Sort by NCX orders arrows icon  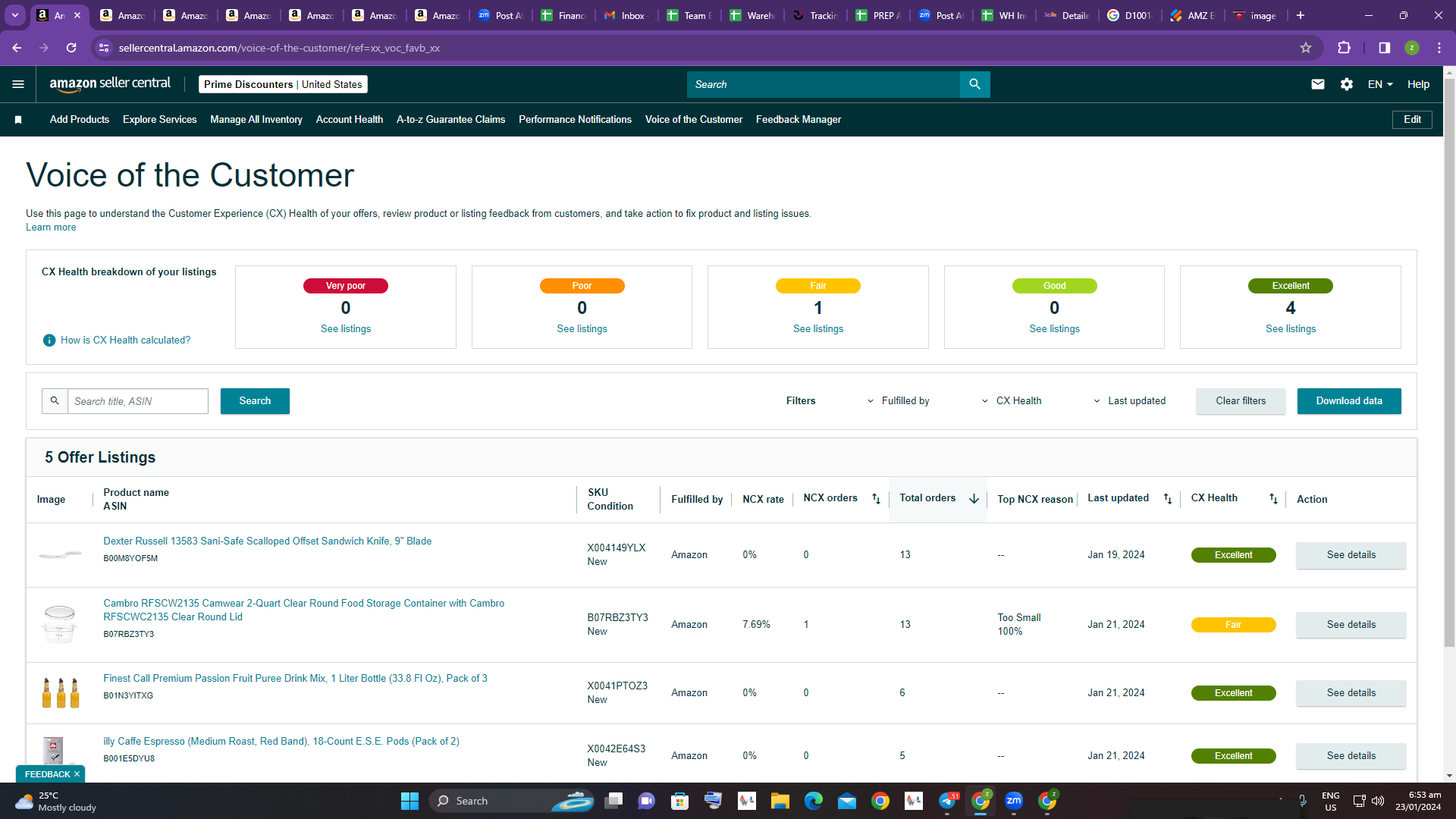pos(876,499)
